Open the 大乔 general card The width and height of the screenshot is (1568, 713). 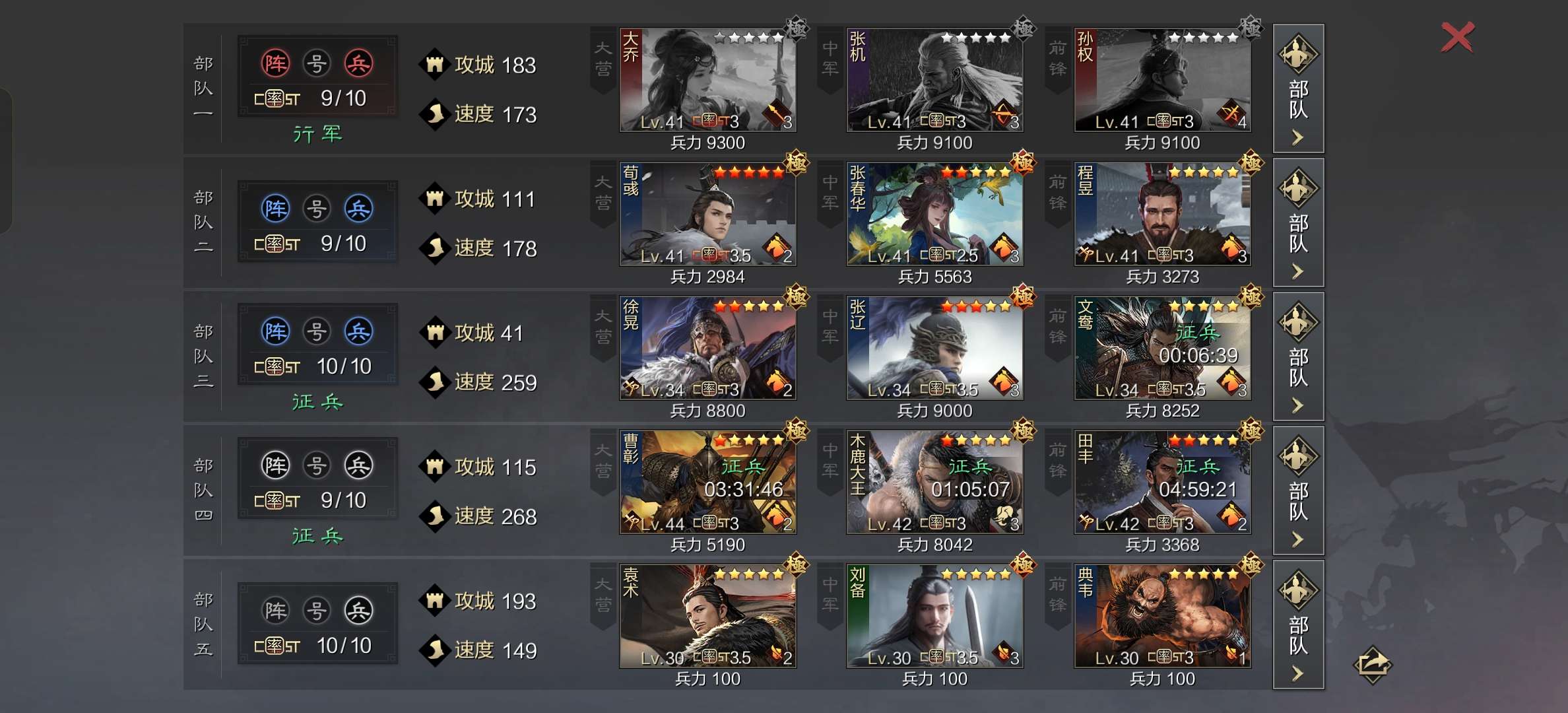[707, 79]
